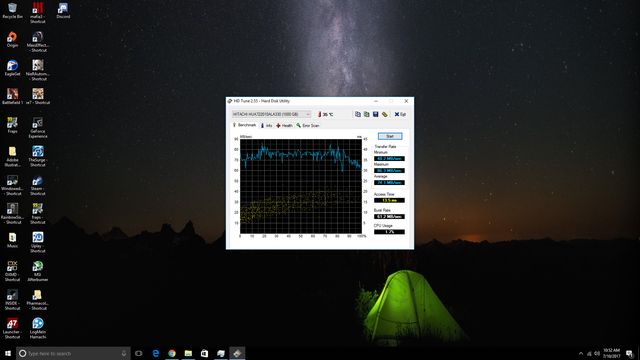
Task: Minimize the HD Tune window
Action: tap(376, 101)
